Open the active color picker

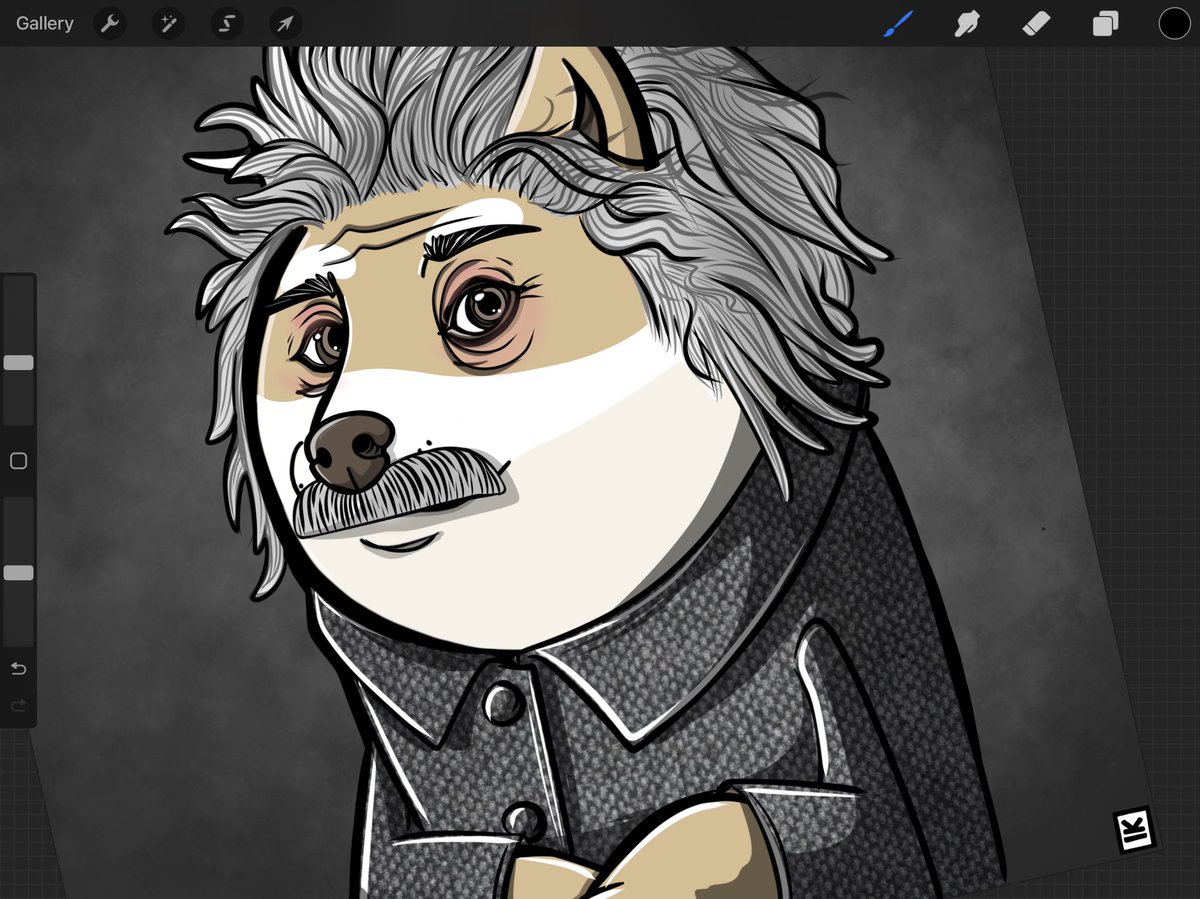tap(1174, 23)
